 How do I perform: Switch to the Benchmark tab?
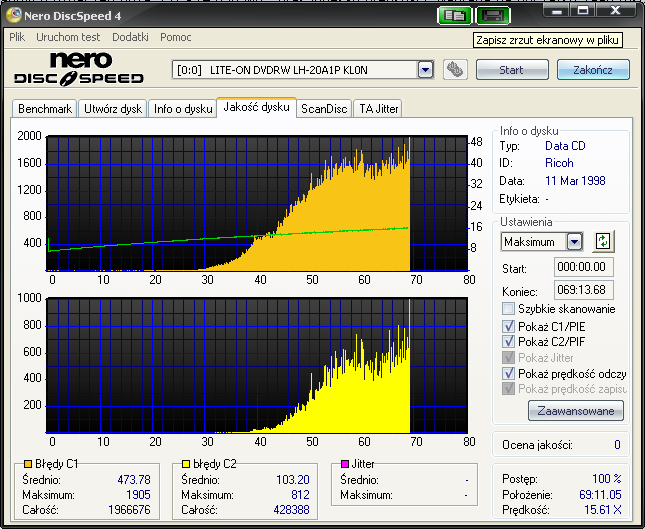45,109
